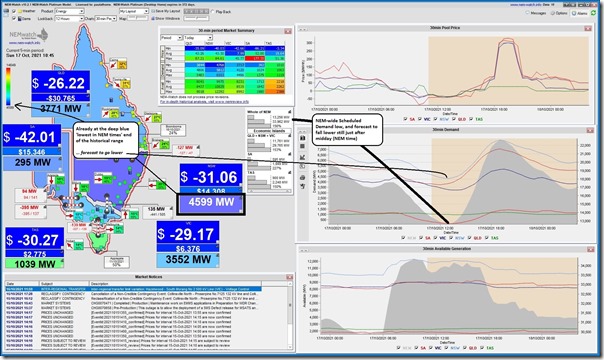Select the Play Back radio button

(213, 12)
